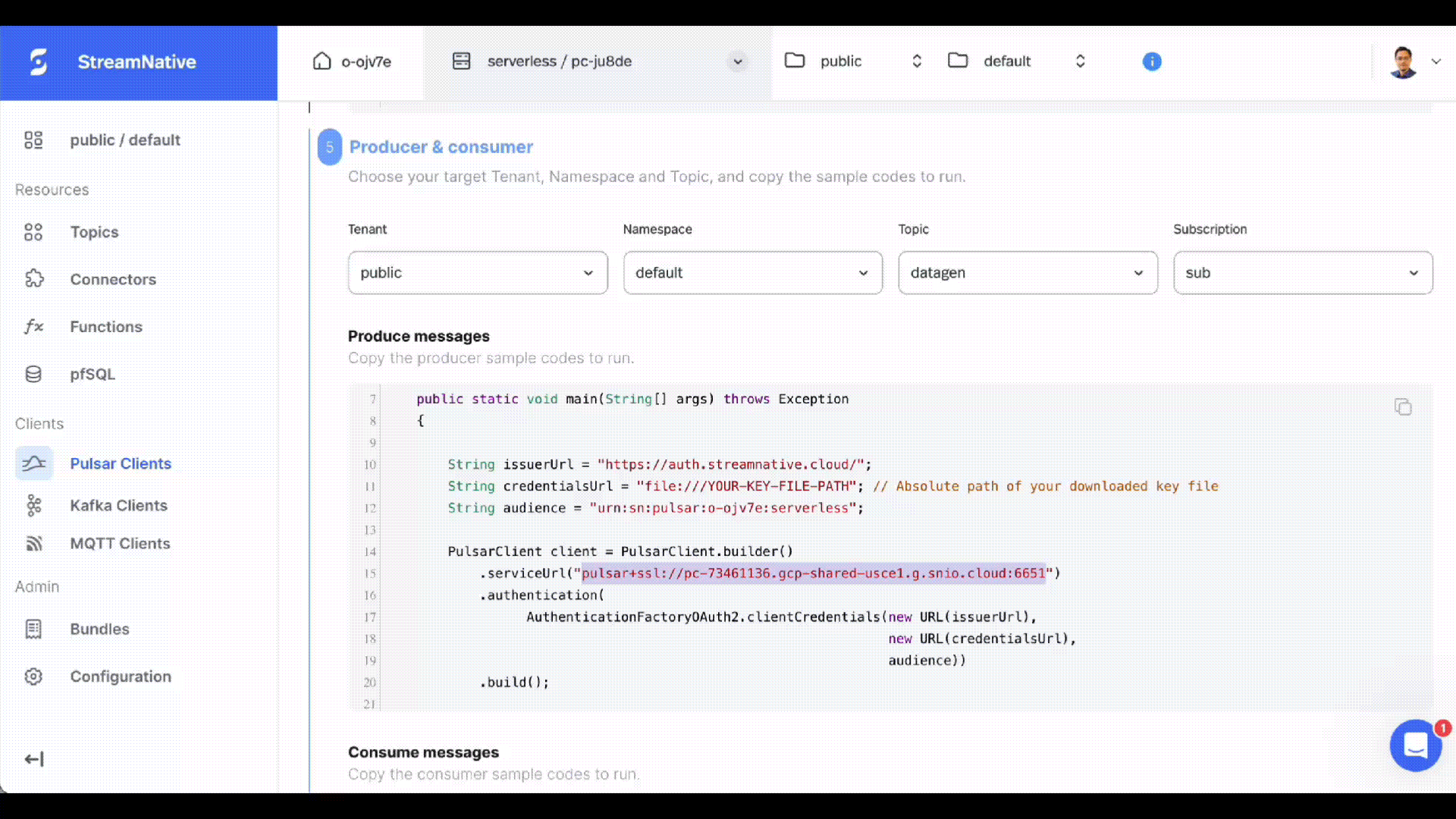
Task: Open the Topic dropdown showing datagen
Action: (1028, 273)
